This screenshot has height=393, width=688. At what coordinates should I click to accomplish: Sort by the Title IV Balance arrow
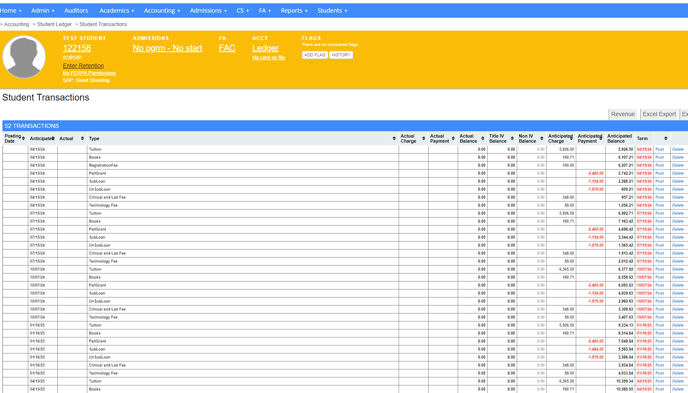coord(512,138)
